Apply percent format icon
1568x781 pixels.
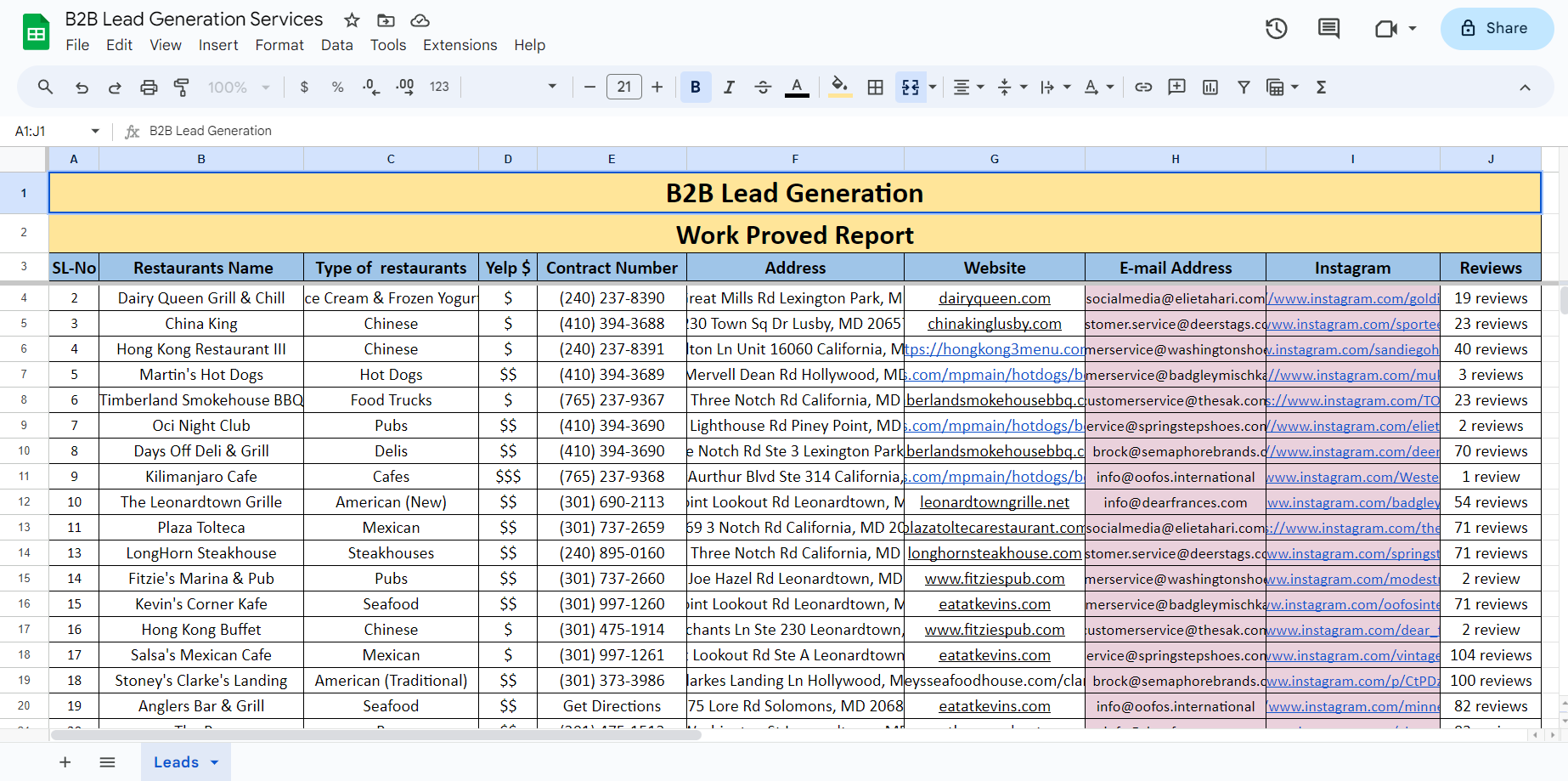[337, 87]
